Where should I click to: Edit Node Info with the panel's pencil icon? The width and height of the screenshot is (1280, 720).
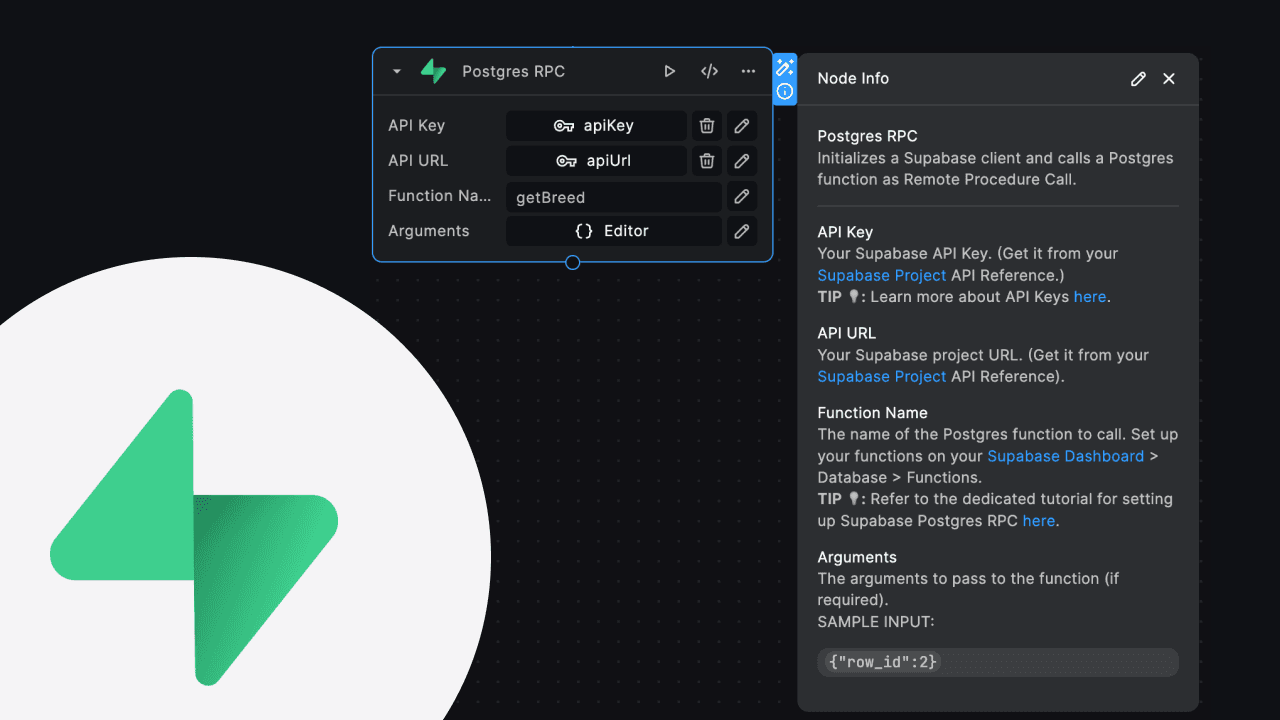coord(1138,78)
